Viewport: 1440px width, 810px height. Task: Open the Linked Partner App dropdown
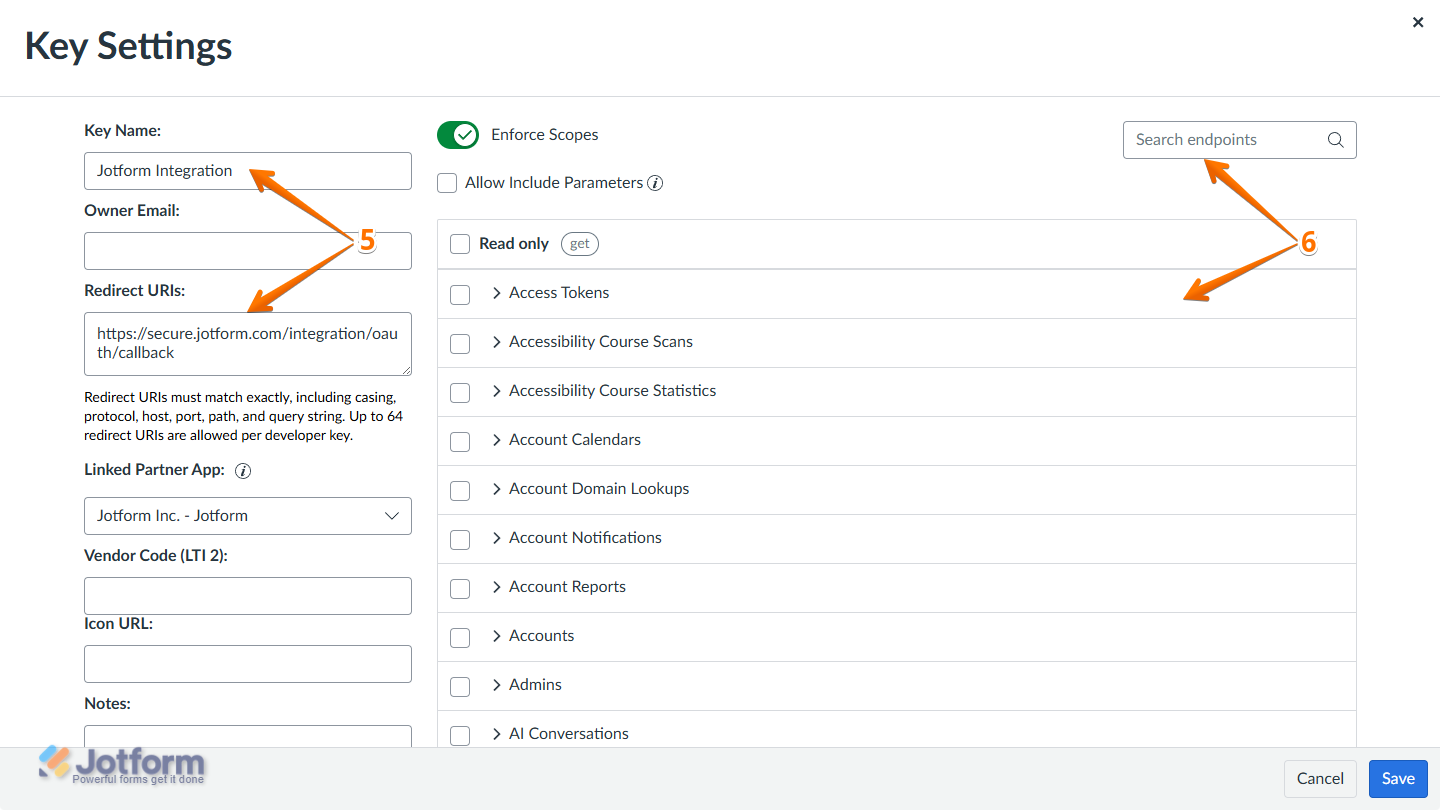pos(248,516)
